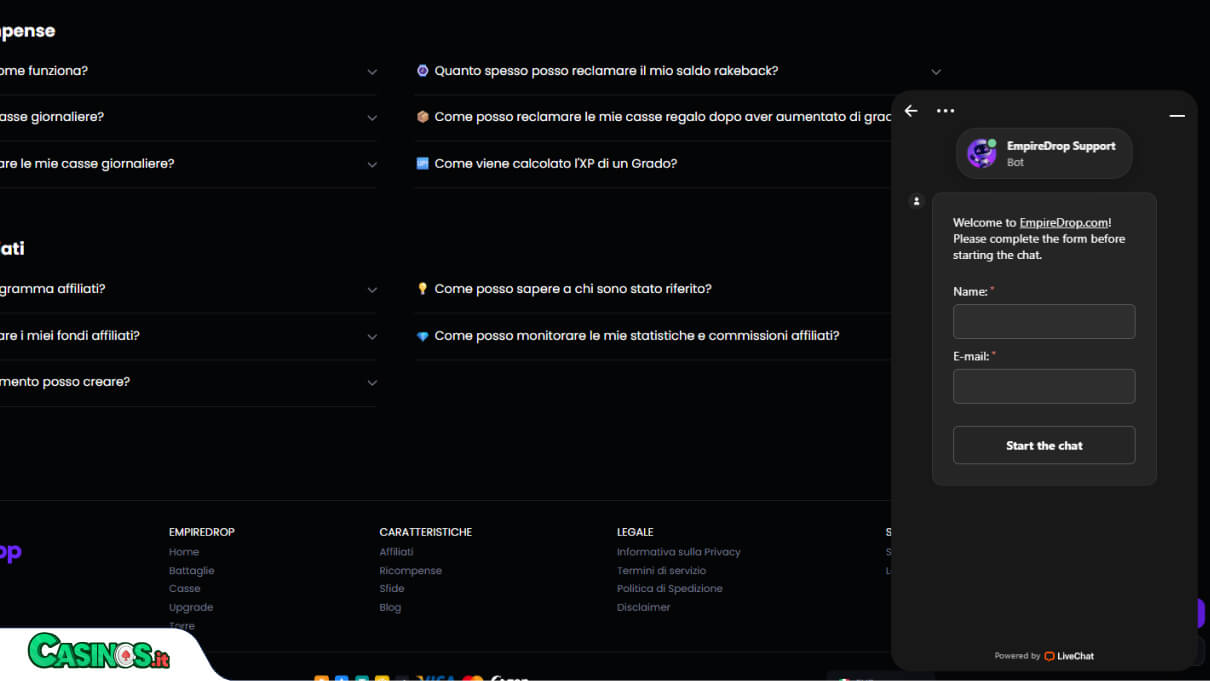Open question about claiming gift cases after ranking up
Screen dimensions: 1210x681
[662, 117]
